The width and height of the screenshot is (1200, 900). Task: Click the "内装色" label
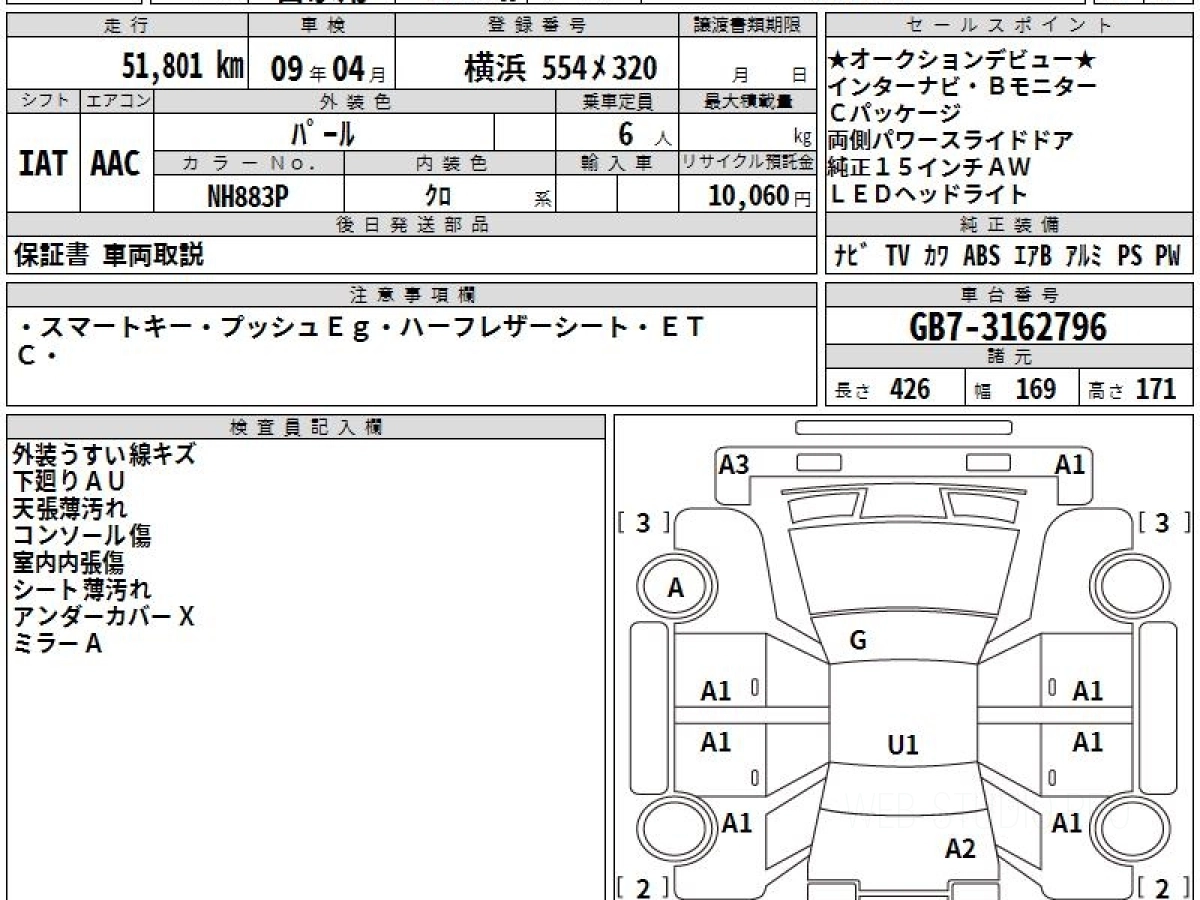(450, 163)
